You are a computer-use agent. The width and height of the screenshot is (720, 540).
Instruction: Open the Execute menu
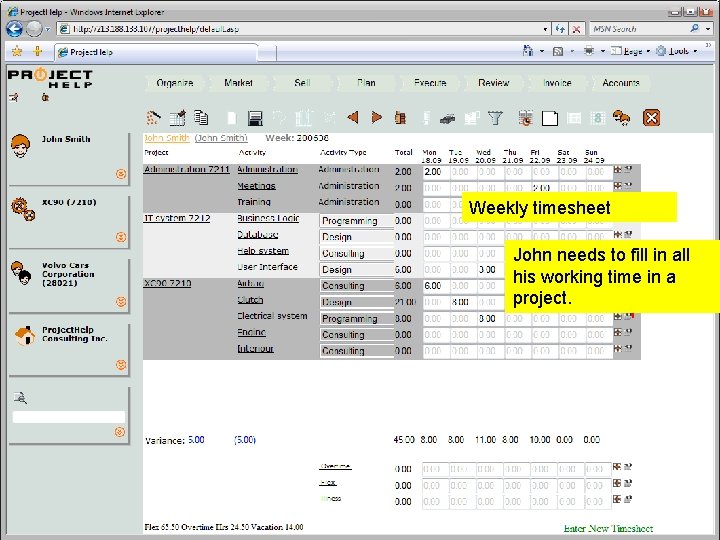(x=430, y=83)
